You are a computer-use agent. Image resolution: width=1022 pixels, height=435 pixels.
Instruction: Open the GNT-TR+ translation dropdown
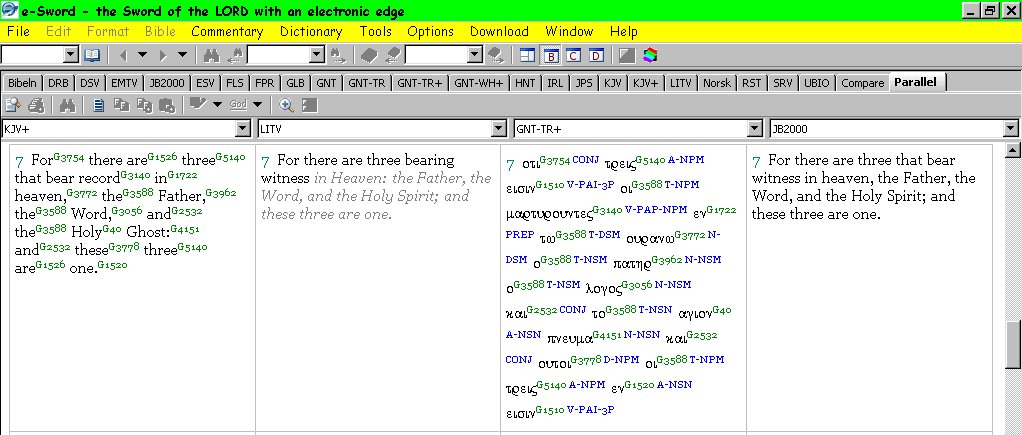coord(755,128)
